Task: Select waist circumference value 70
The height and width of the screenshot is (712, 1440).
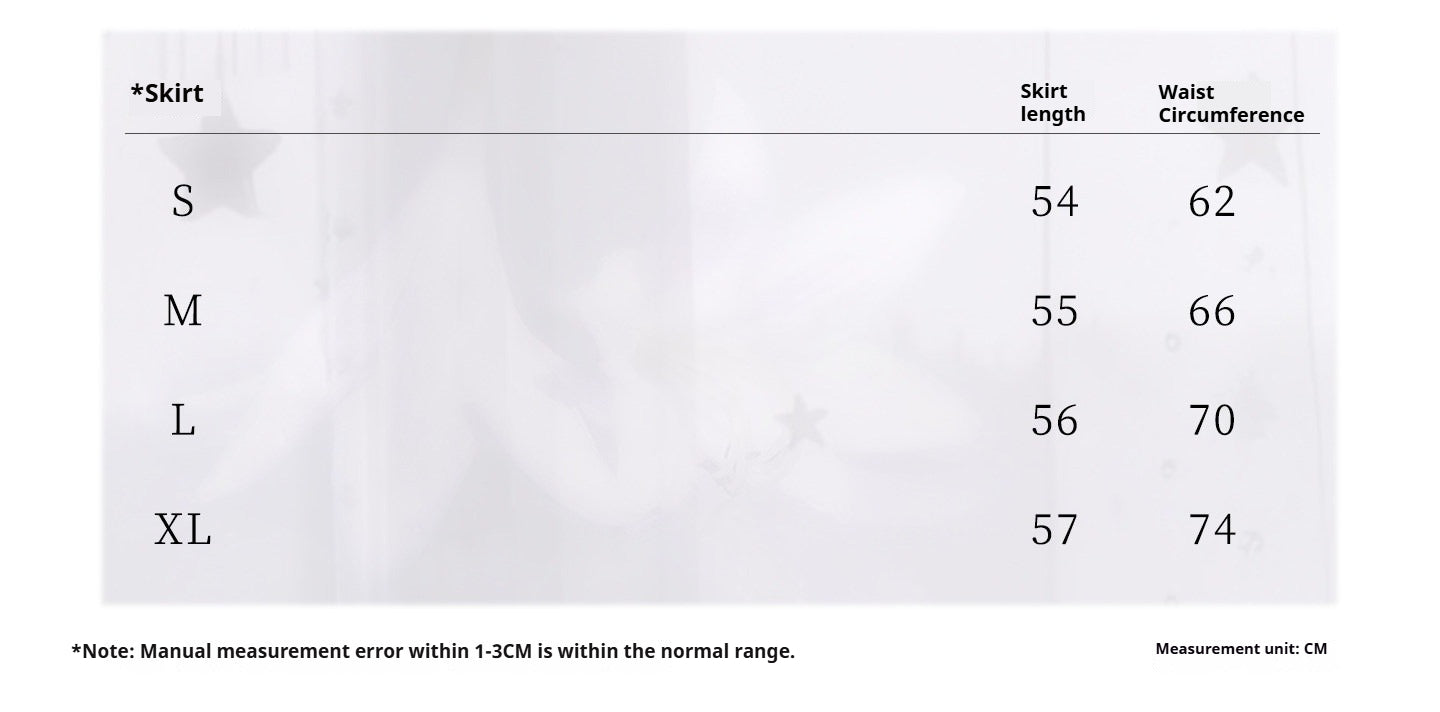Action: 1212,420
